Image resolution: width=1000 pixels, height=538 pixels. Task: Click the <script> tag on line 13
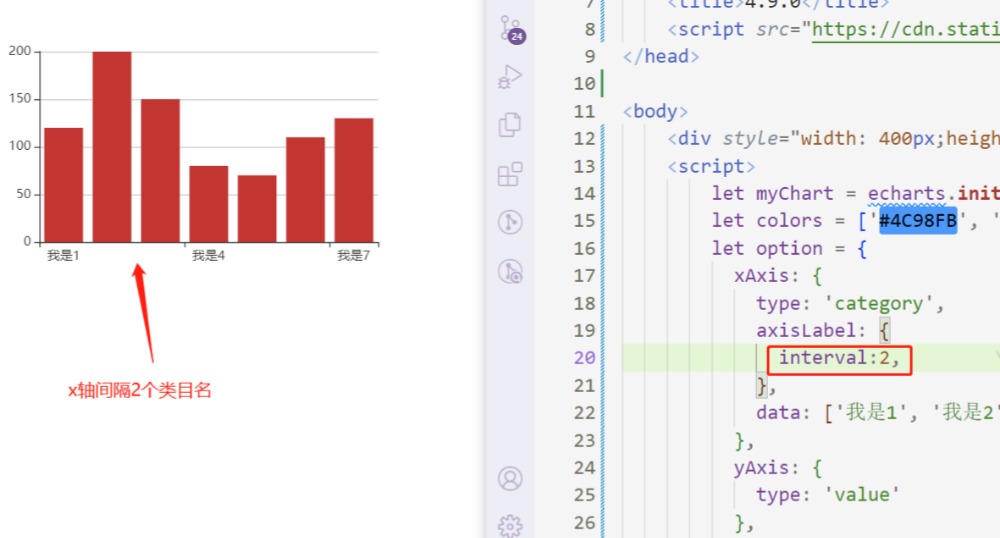coord(711,166)
